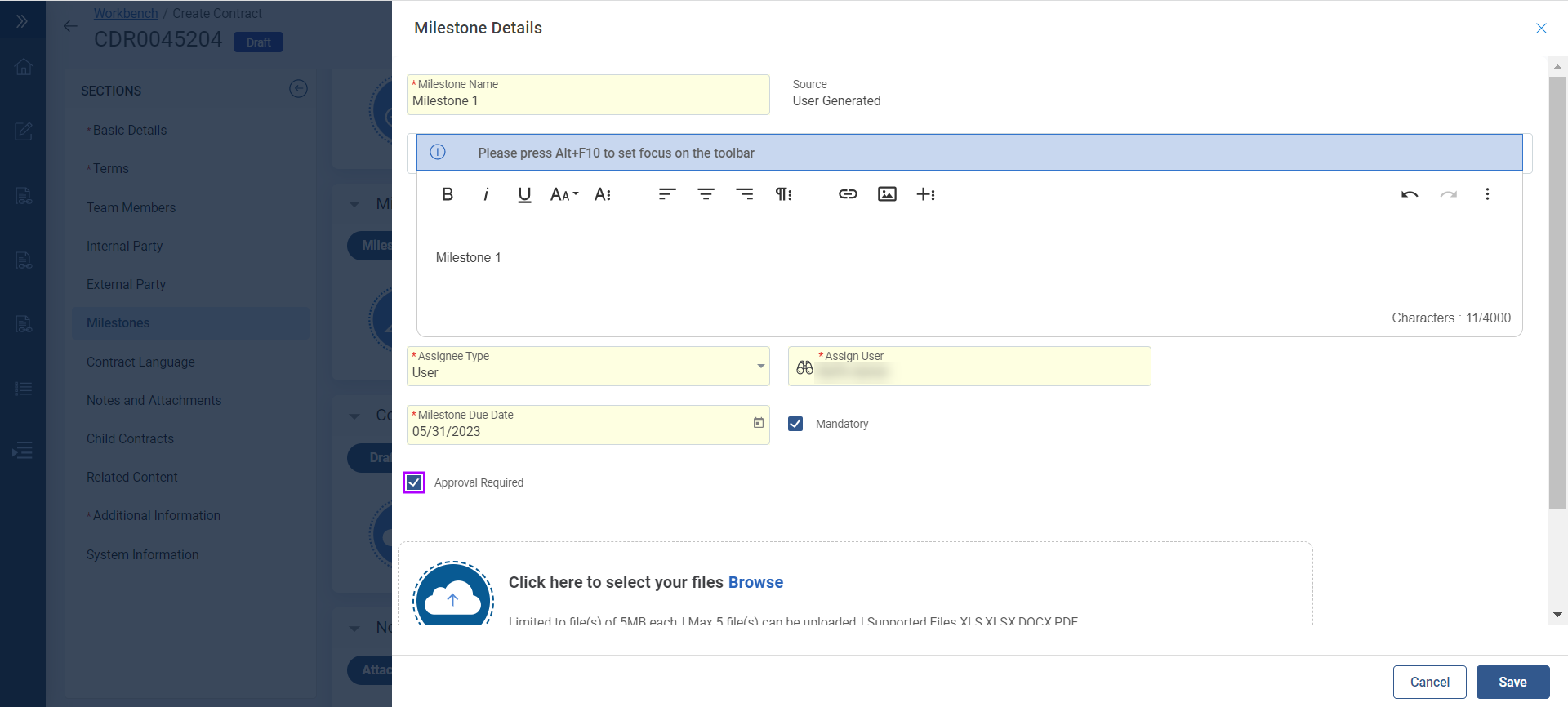Open the Assignee Type dropdown
This screenshot has height=707, width=1568.
coord(760,367)
